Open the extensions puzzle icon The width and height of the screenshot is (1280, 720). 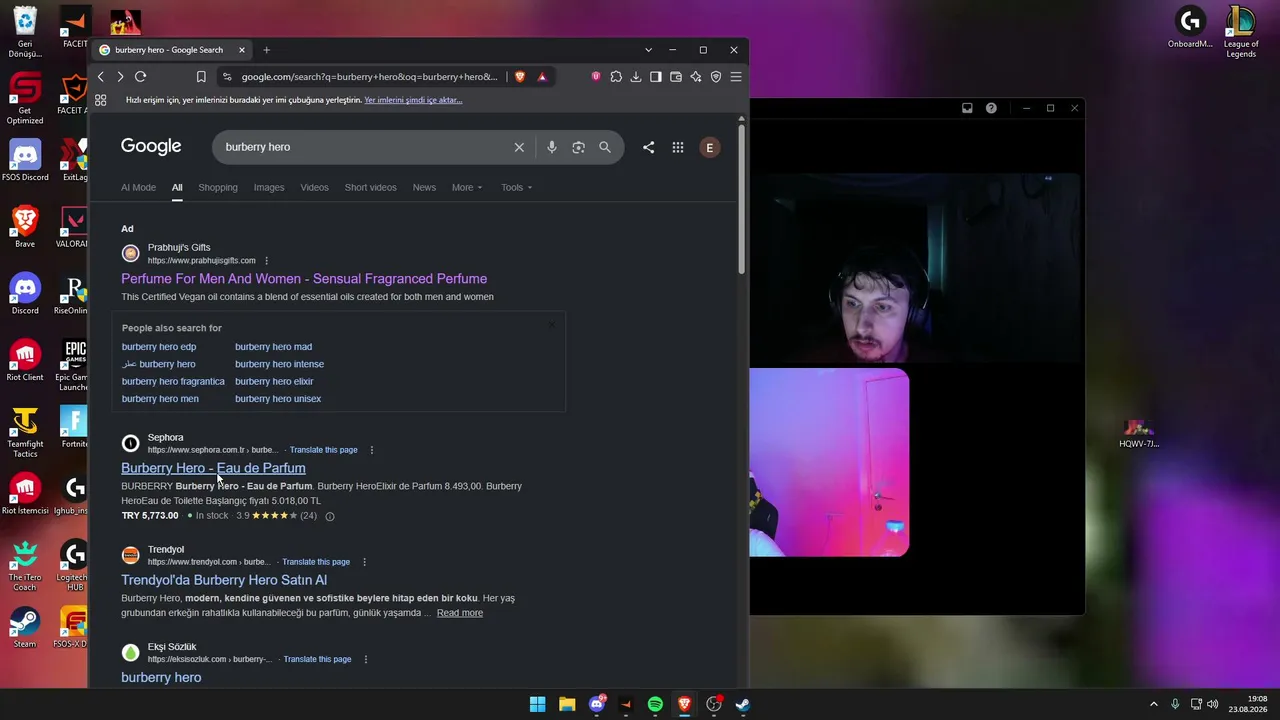[x=616, y=77]
